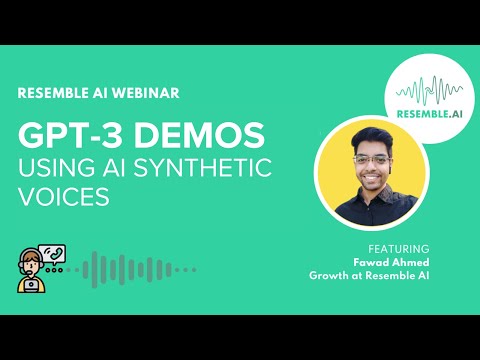Image resolution: width=480 pixels, height=360 pixels.
Task: Click the GPT-3 DEMOS headline
Action: click(x=141, y=136)
